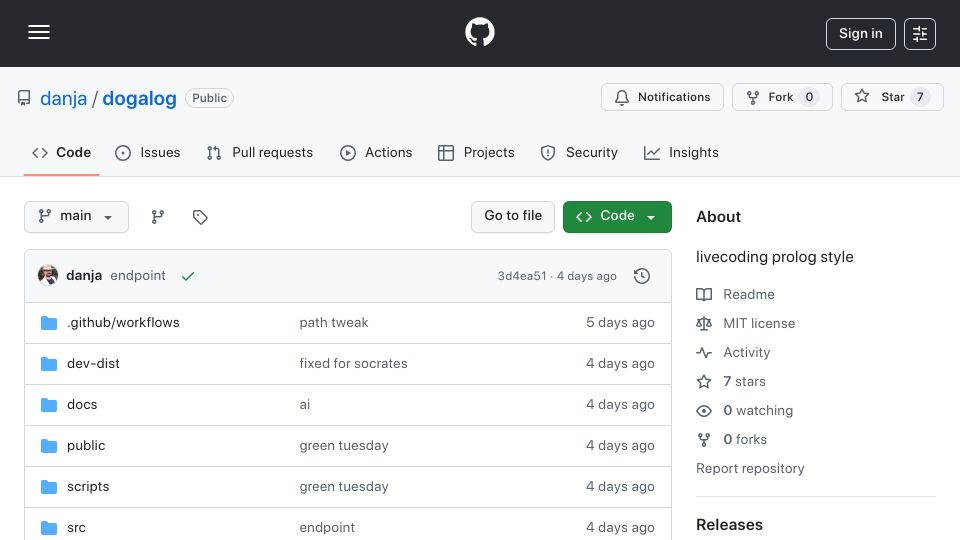View branches via branch icon
Viewport: 960px width, 540px height.
(x=158, y=217)
